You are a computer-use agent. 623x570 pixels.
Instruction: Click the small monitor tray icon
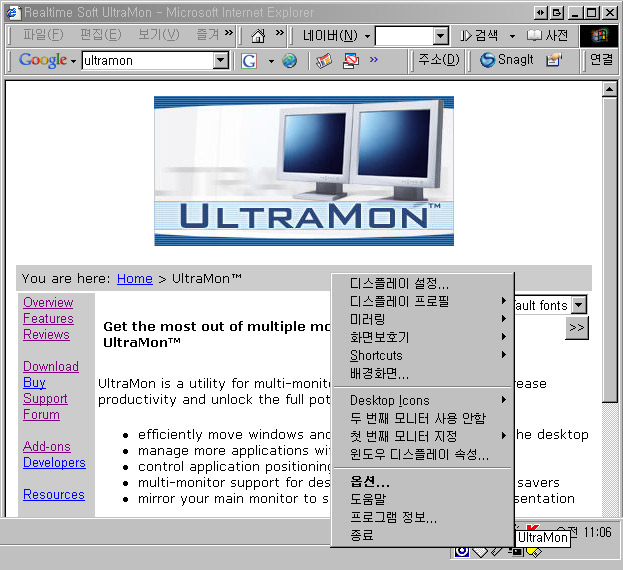coord(516,551)
